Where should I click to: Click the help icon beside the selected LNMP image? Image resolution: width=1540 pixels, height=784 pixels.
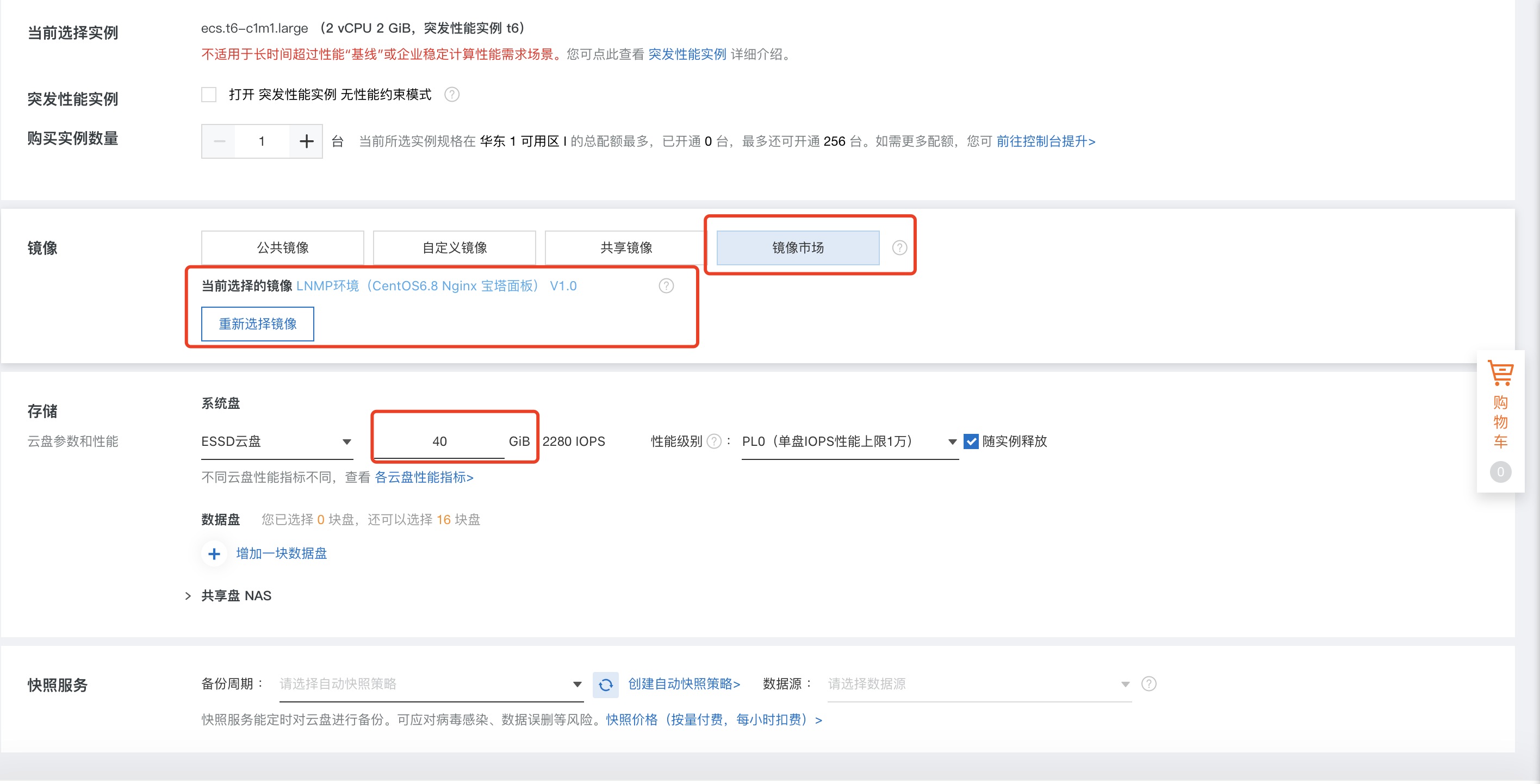(x=666, y=285)
